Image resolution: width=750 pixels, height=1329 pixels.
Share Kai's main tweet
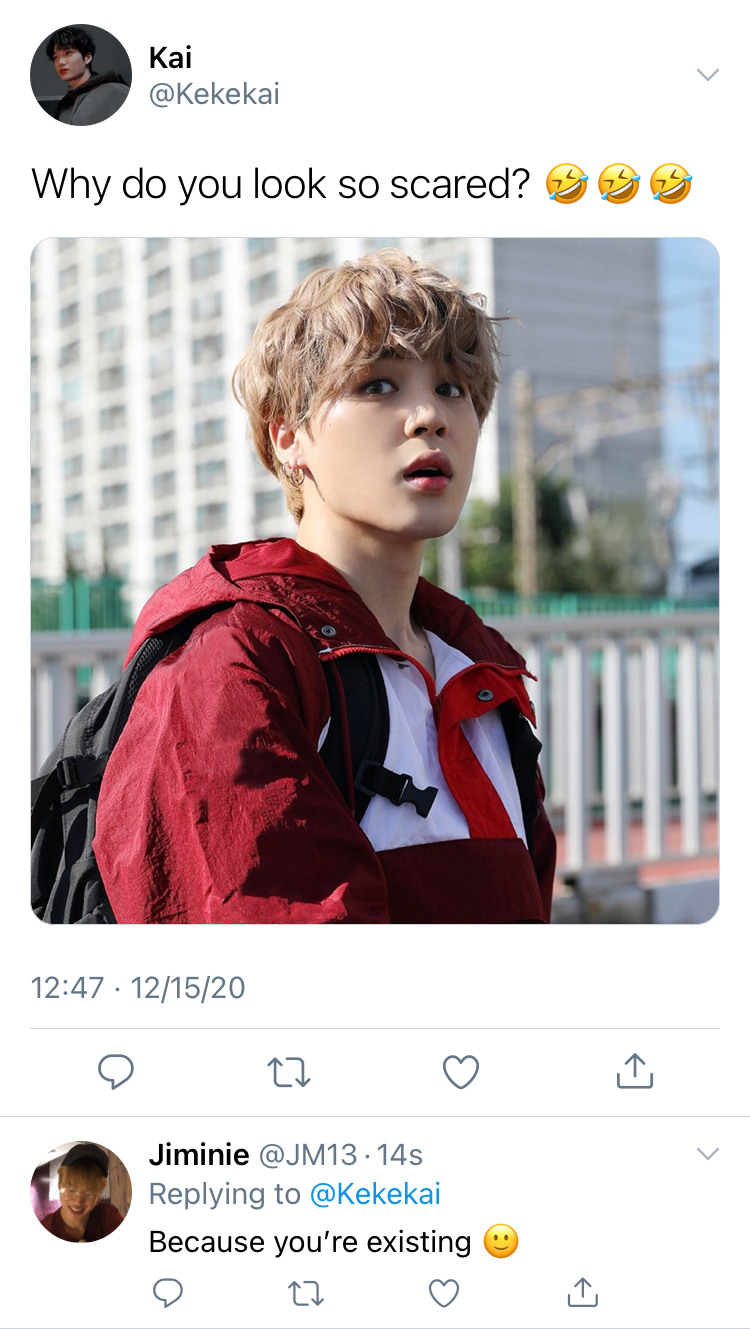(634, 1071)
